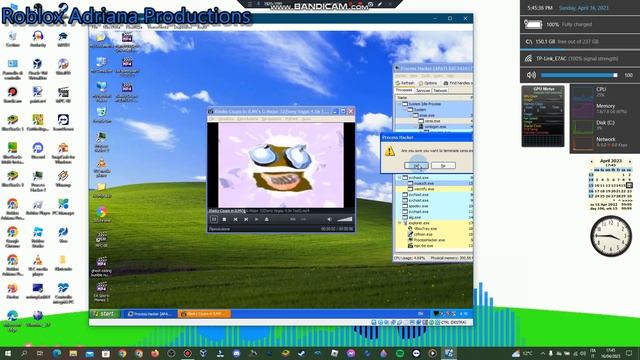640x360 pixels.
Task: Open the Audacity desktop icon
Action: coord(38,39)
